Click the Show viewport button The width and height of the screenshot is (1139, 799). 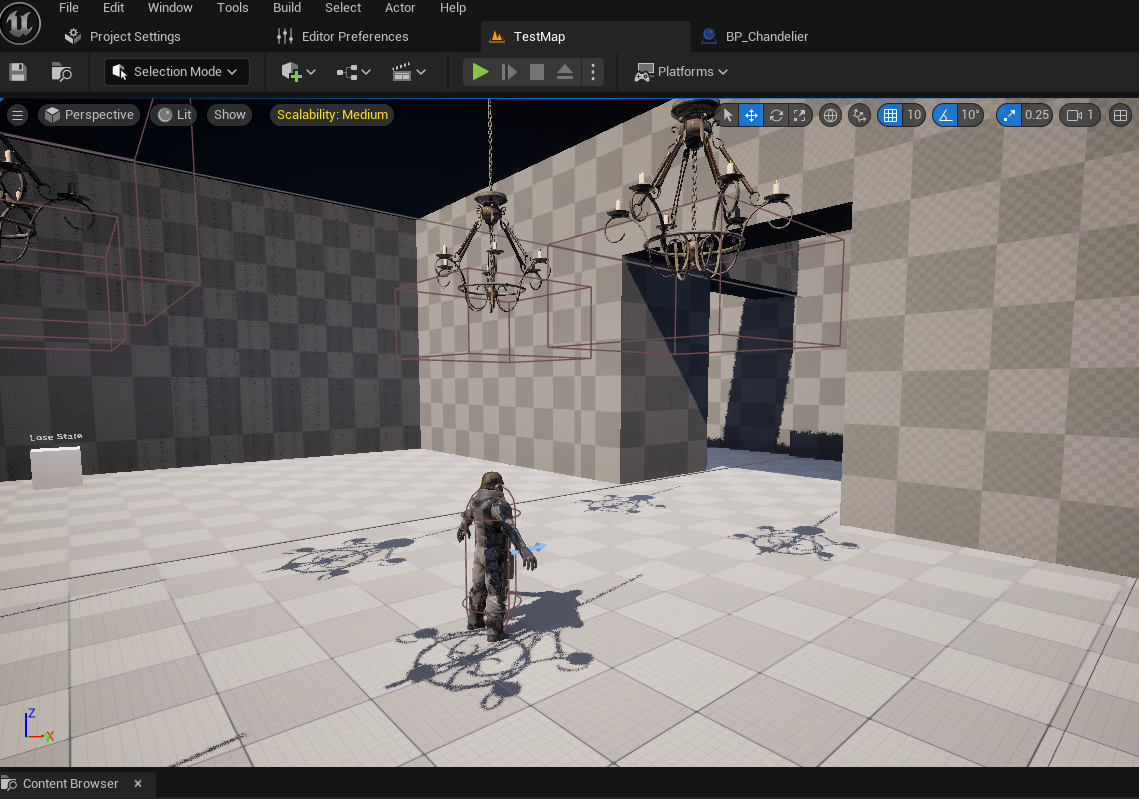click(x=229, y=115)
